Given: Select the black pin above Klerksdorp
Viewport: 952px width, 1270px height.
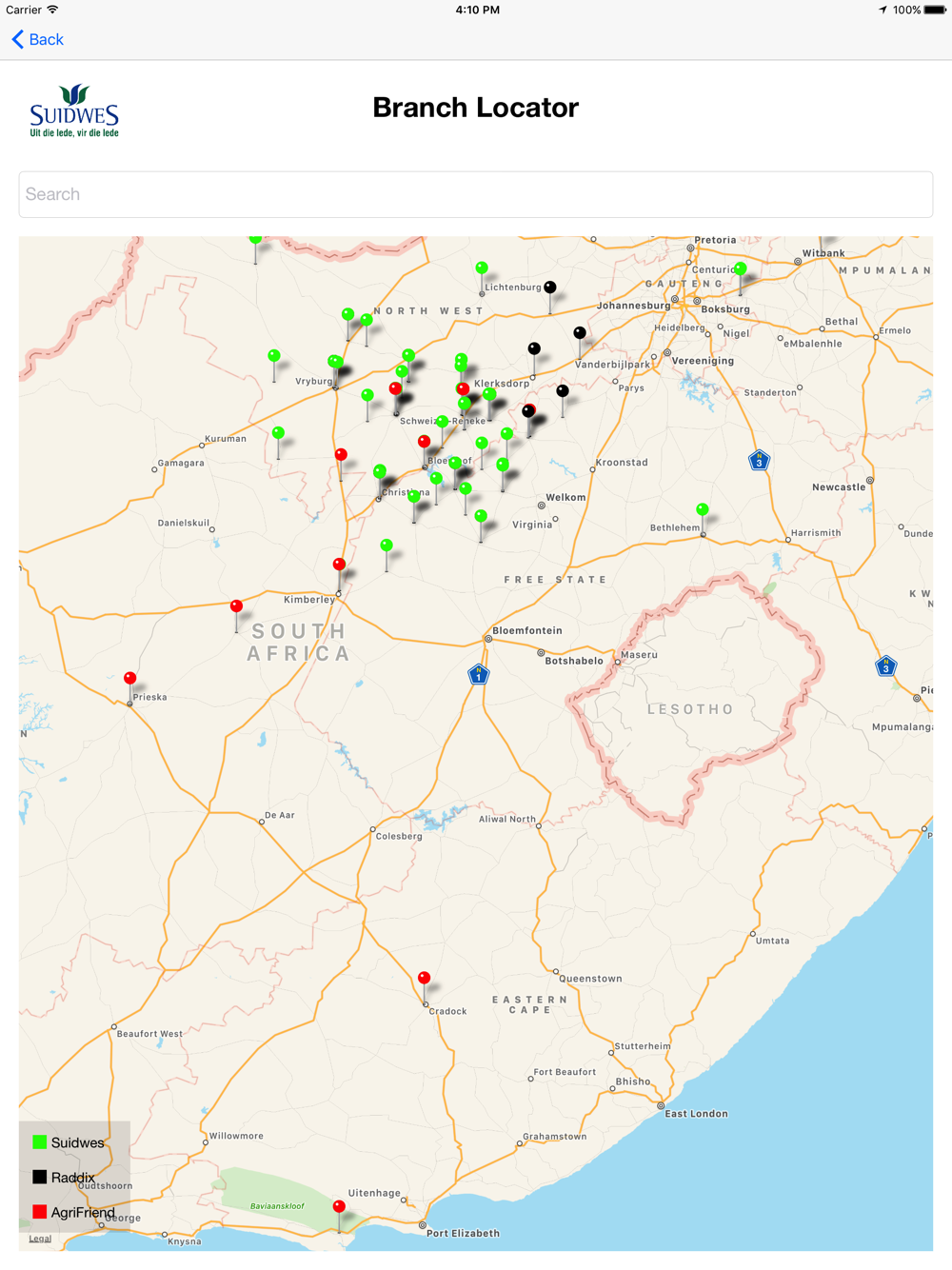Looking at the screenshot, I should pos(534,349).
